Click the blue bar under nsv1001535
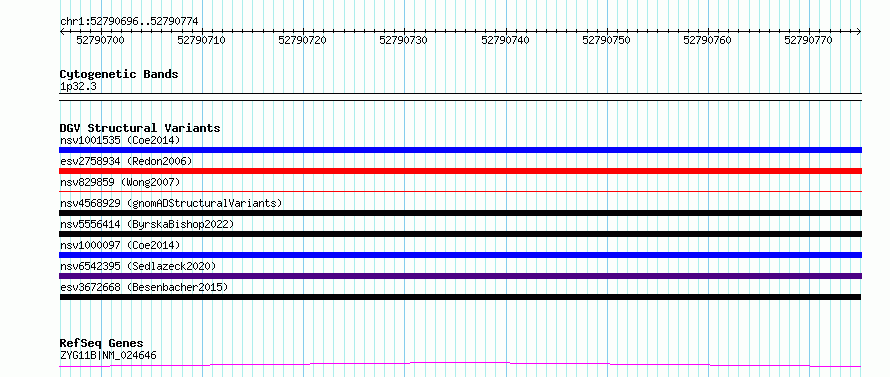Screen dimensions: 890x377 click(460, 150)
